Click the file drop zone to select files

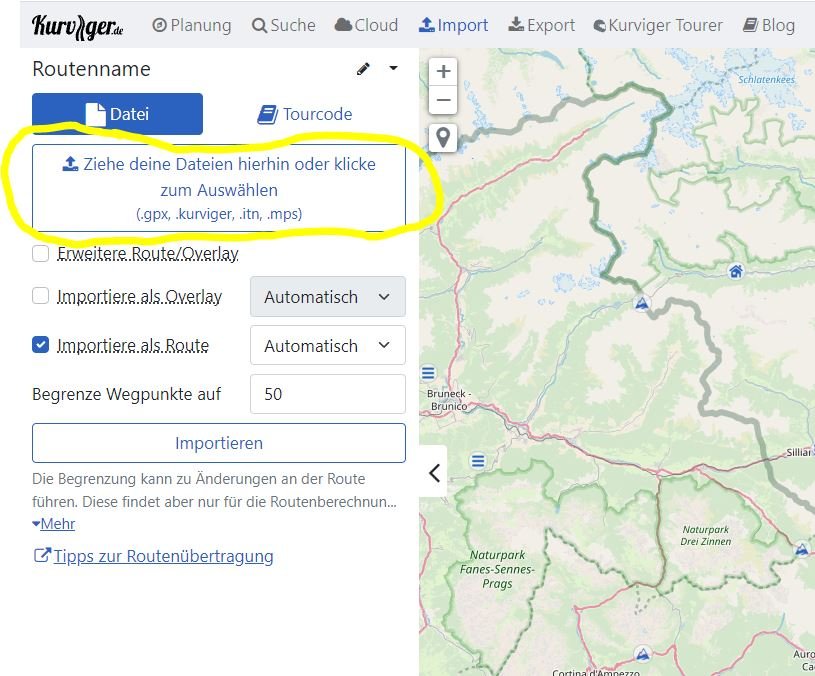click(219, 188)
